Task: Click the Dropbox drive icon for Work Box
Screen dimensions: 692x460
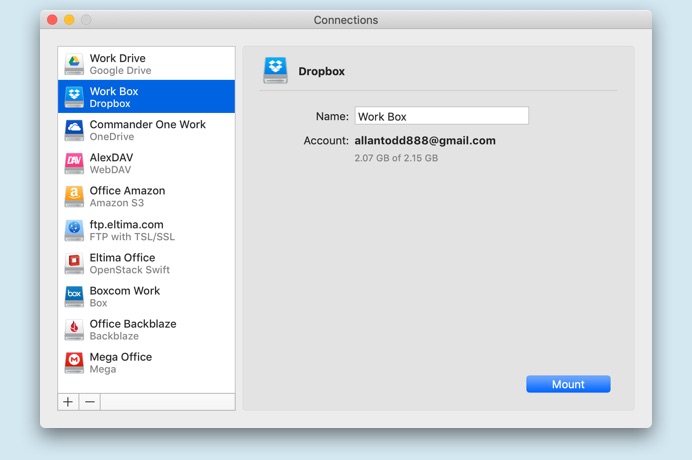Action: 74,97
